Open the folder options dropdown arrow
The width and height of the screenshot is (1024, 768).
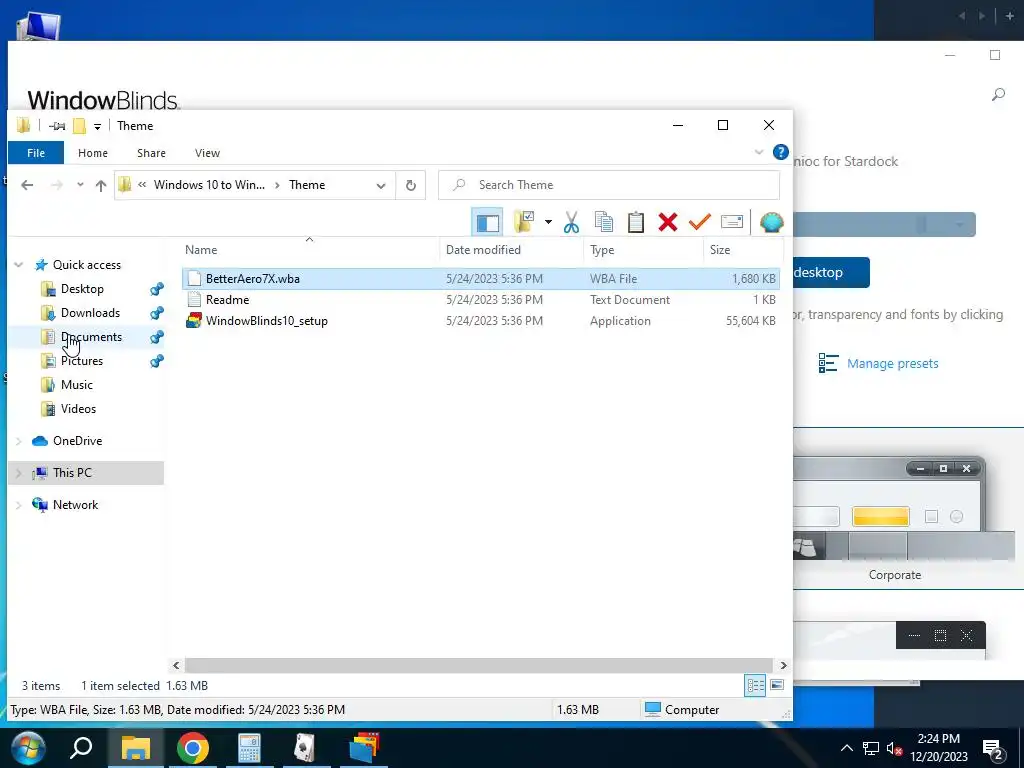tap(548, 223)
